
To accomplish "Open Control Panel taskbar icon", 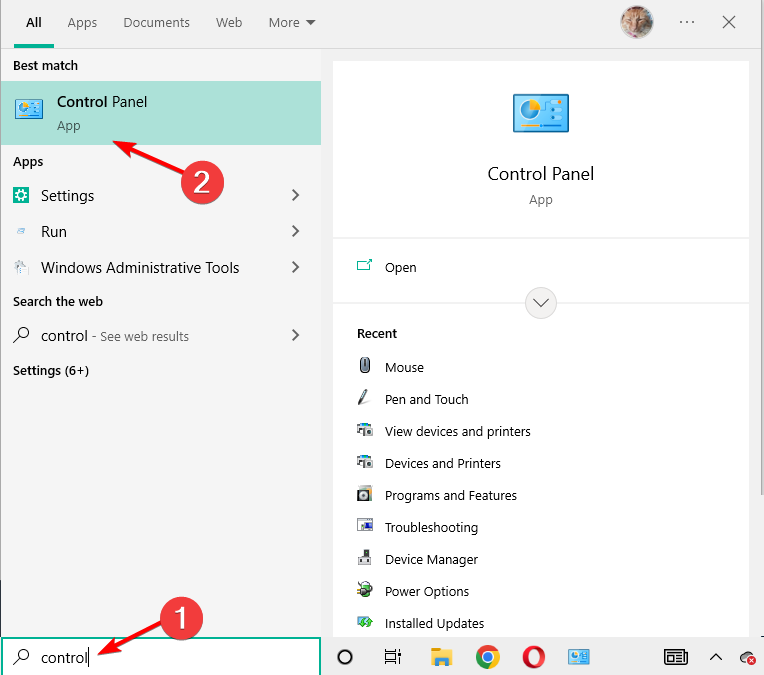I will pyautogui.click(x=579, y=657).
